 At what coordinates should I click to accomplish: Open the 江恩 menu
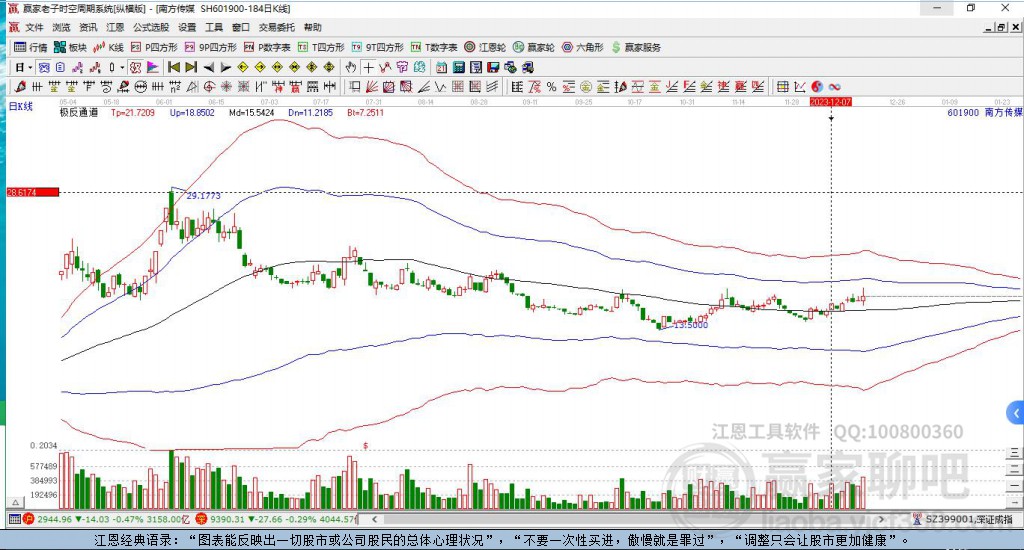coord(115,27)
